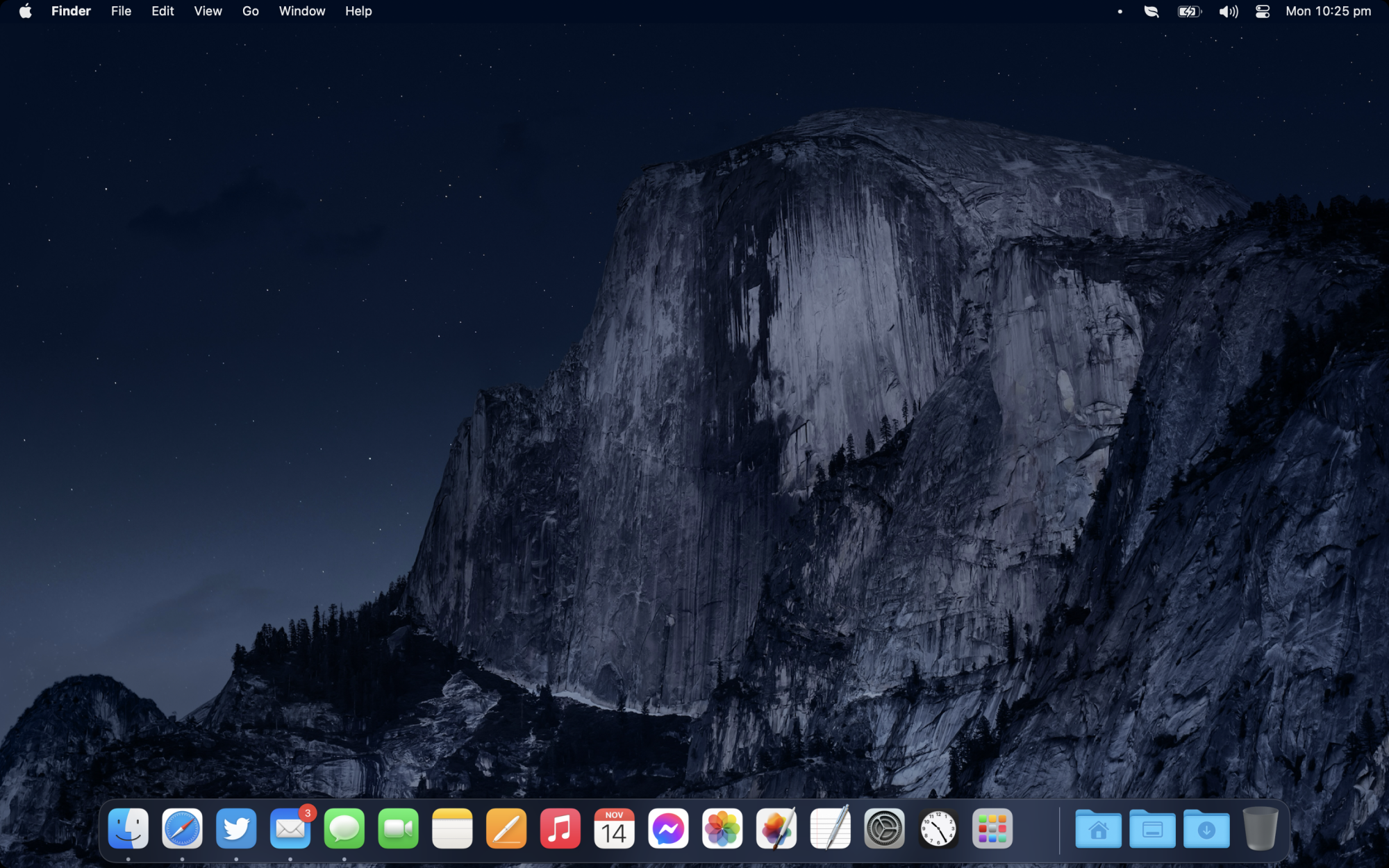Launch Pixelmator Pro from Dock
This screenshot has height=868, width=1389.
776,828
